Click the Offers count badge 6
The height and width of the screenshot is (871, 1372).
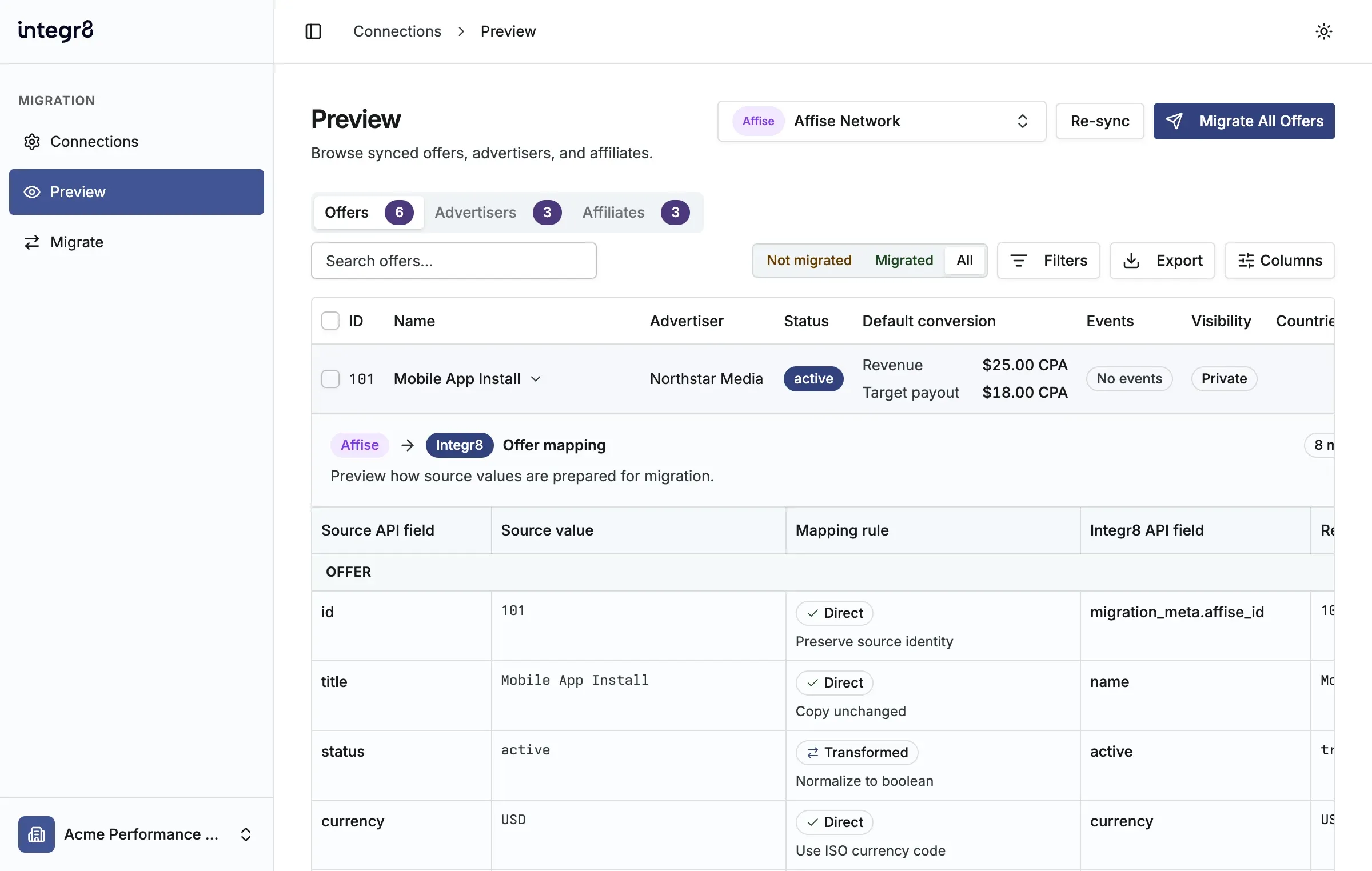tap(399, 213)
